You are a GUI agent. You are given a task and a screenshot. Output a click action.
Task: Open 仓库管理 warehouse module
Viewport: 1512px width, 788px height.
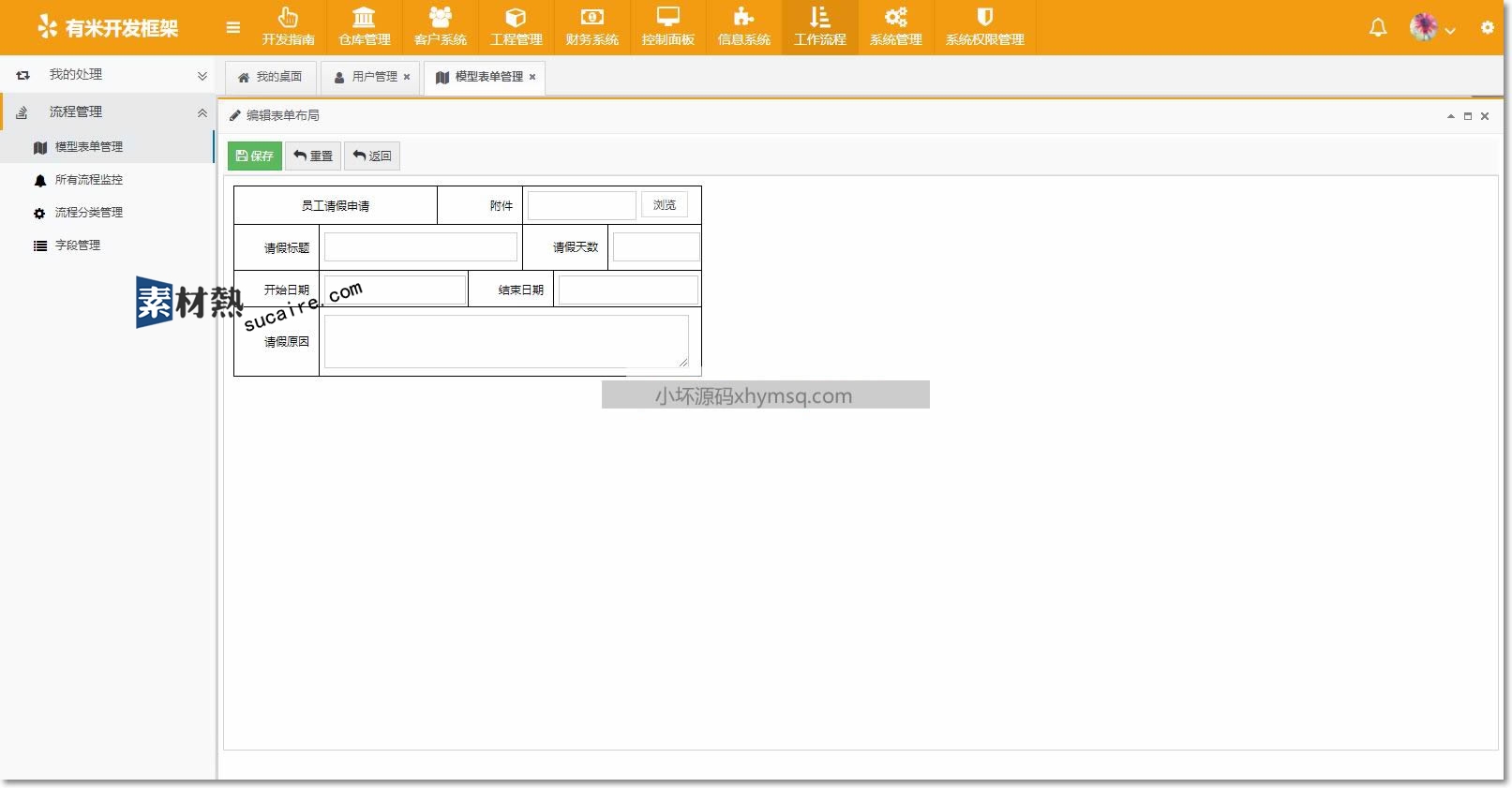click(x=364, y=27)
